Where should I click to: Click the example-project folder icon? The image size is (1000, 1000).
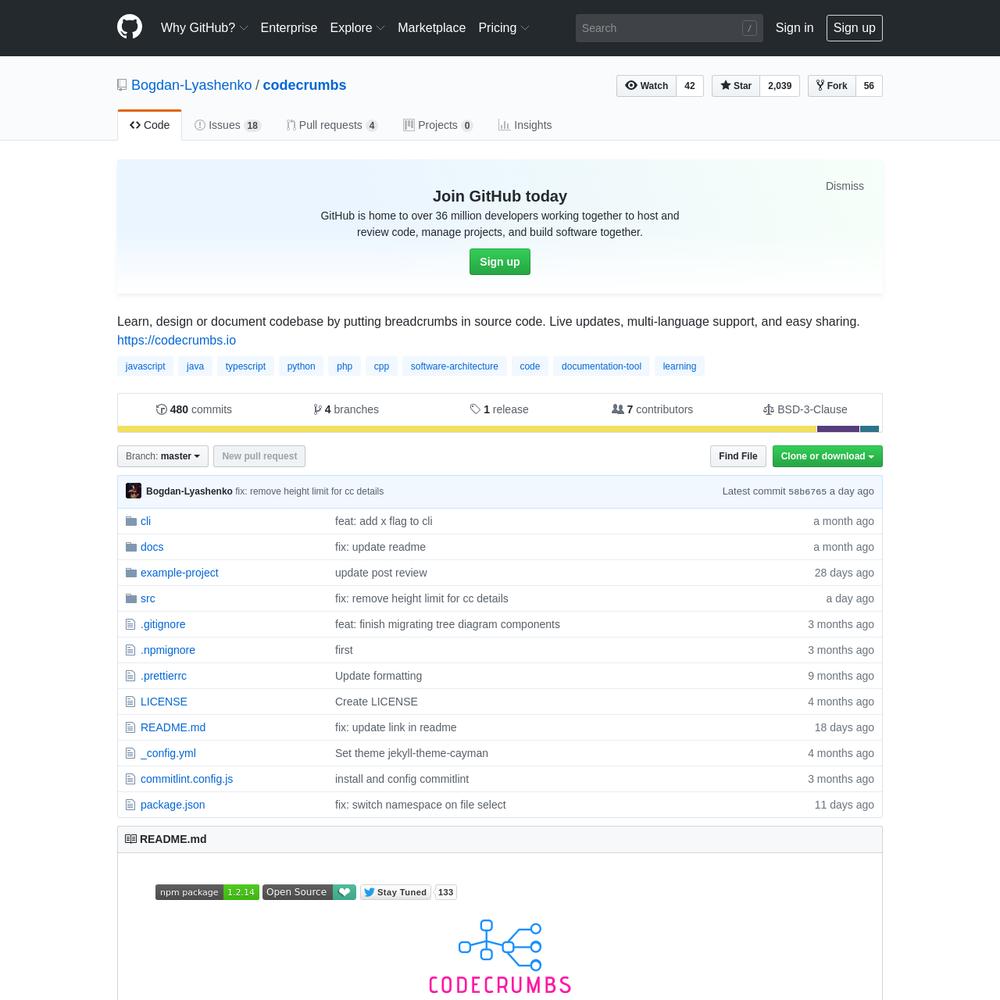131,573
